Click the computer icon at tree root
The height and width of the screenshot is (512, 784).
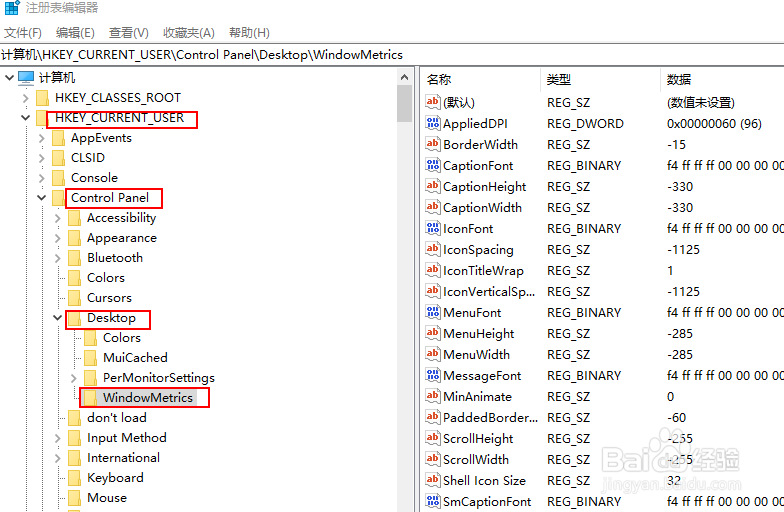click(26, 78)
